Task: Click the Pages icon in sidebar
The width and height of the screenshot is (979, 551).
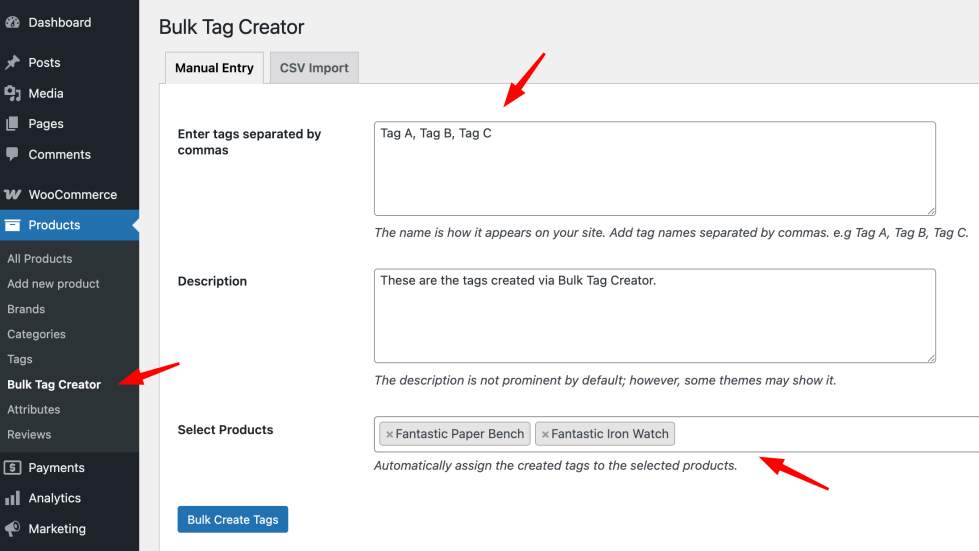Action: click(x=12, y=124)
